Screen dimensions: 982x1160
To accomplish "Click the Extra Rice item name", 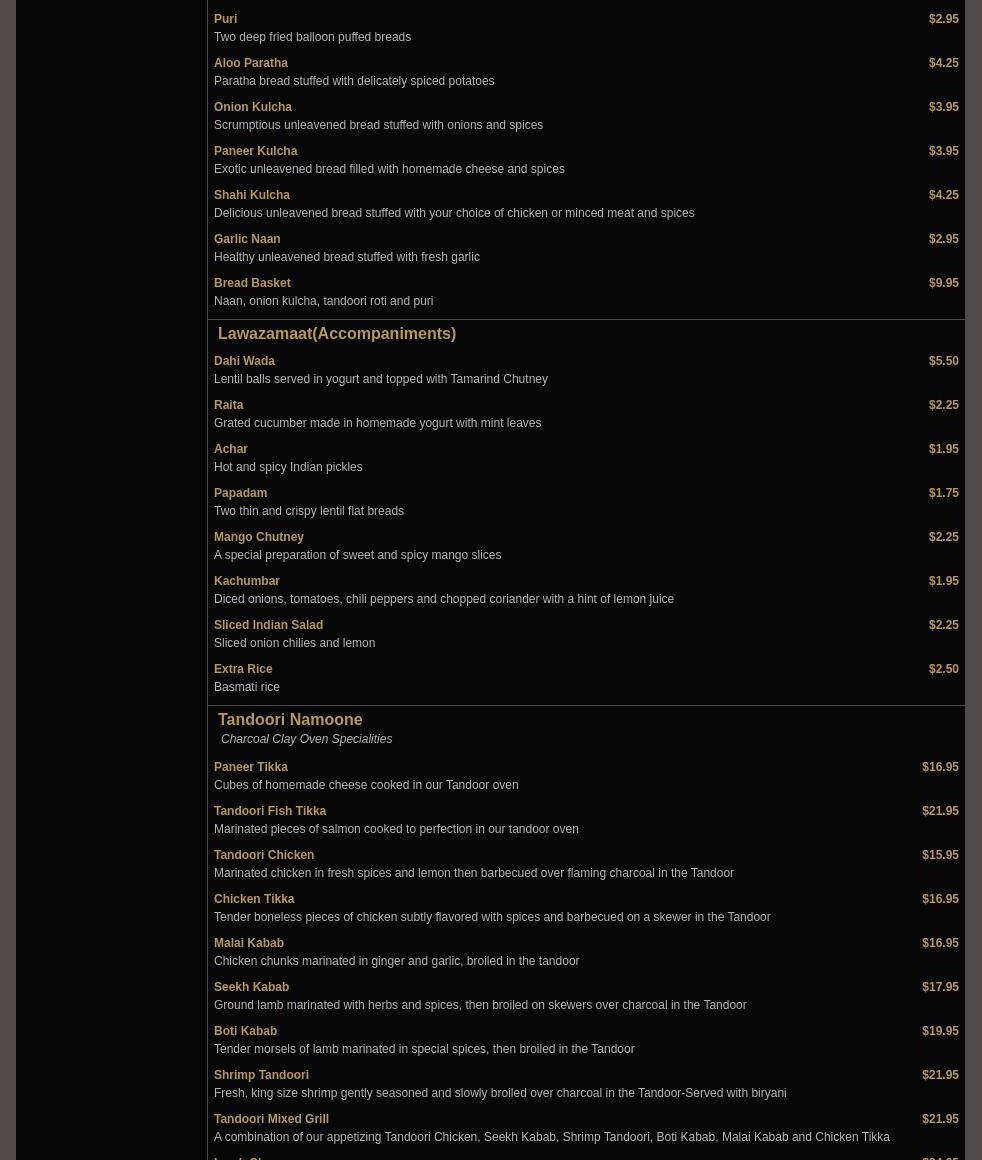I will click(x=243, y=669).
